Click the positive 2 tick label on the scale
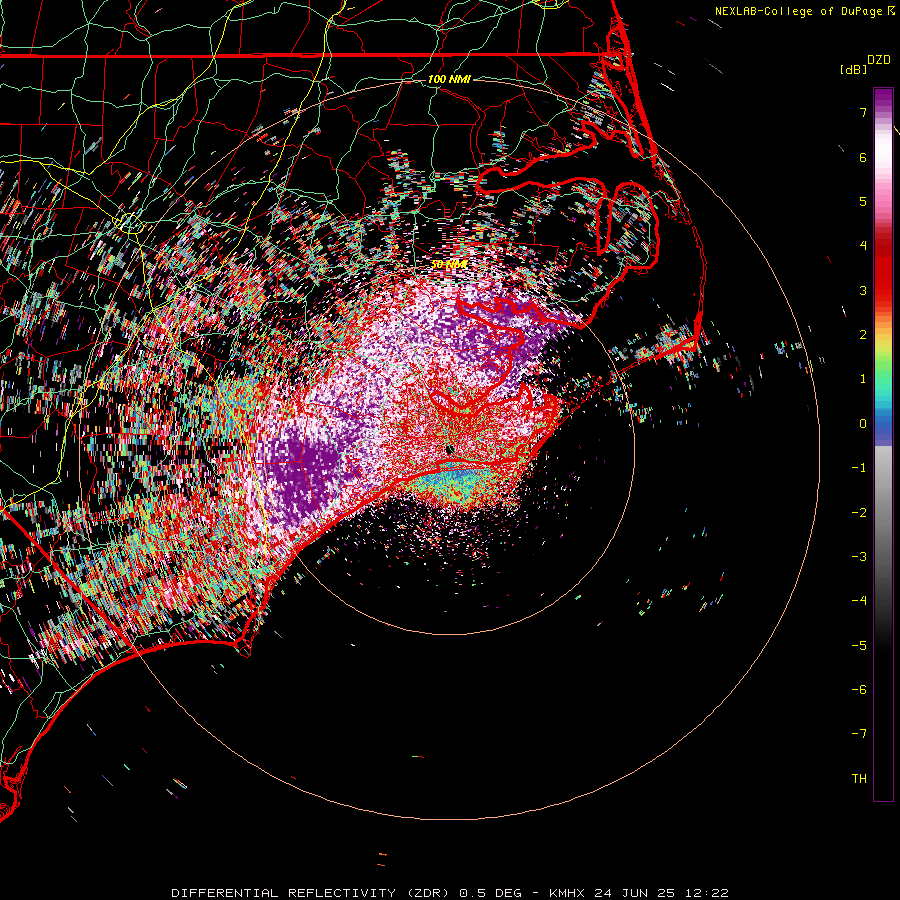The height and width of the screenshot is (900, 900). pyautogui.click(x=863, y=335)
